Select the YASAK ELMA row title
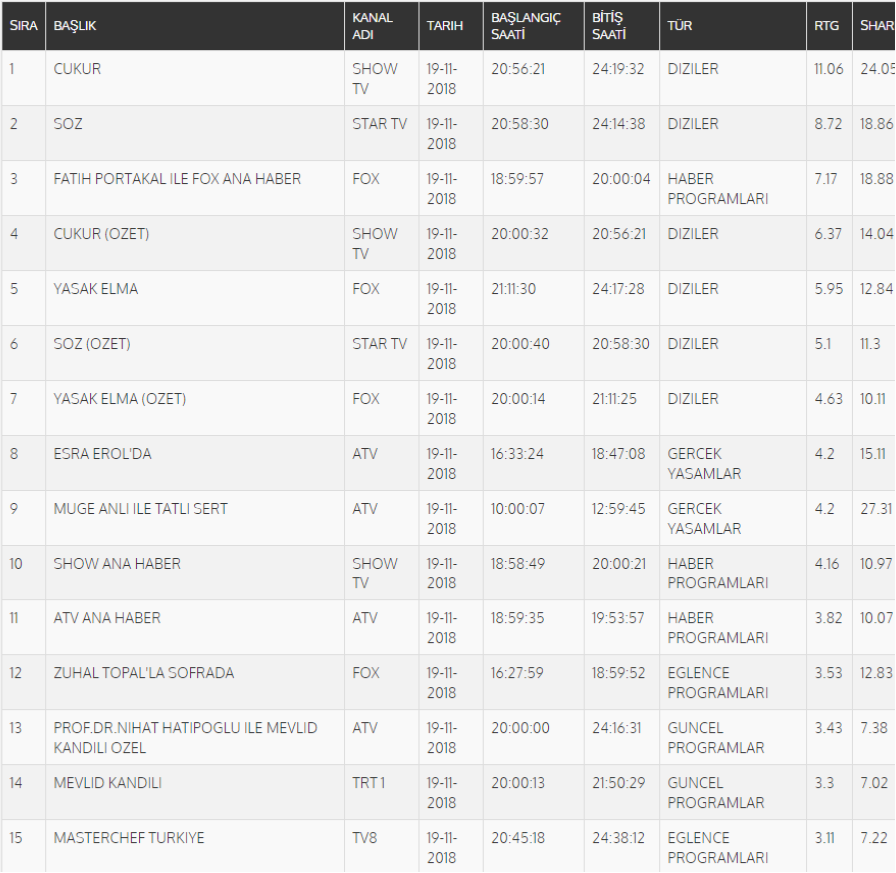This screenshot has height=873, width=896. pos(96,289)
